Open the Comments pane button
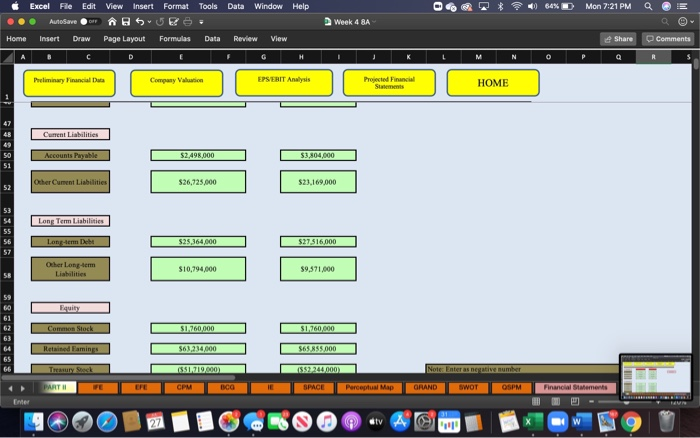700x438 pixels. click(x=668, y=39)
